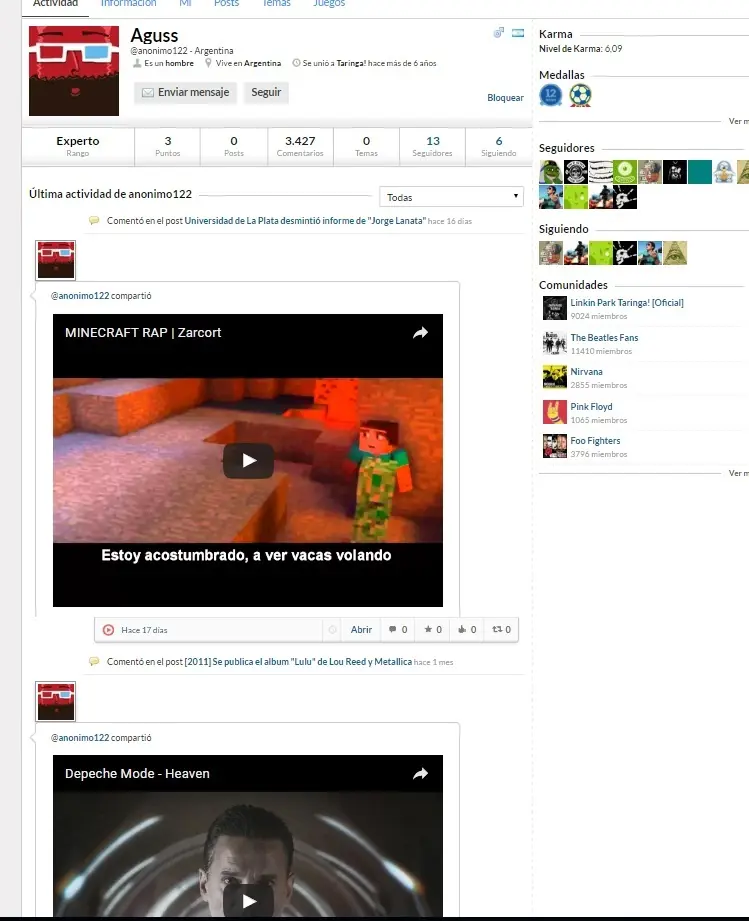Click the 3.427 Comentarios stat
The width and height of the screenshot is (749, 921).
[x=300, y=146]
